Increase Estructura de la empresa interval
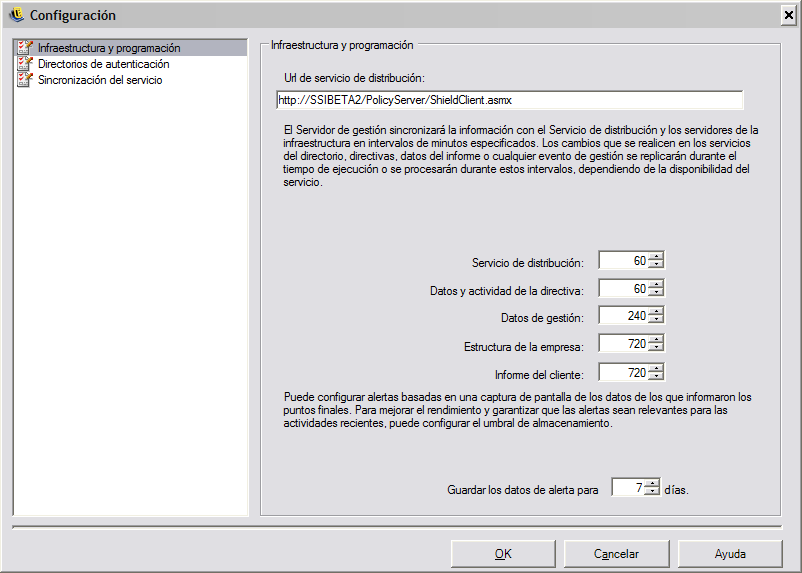The height and width of the screenshot is (573, 802). tap(656, 339)
